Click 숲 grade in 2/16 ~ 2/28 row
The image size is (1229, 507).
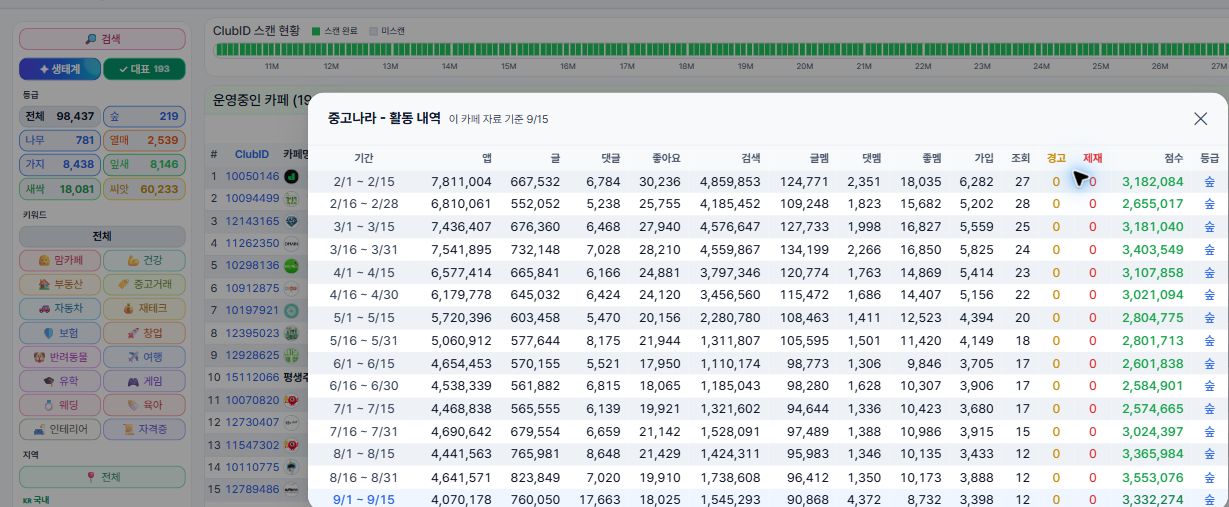1209,203
